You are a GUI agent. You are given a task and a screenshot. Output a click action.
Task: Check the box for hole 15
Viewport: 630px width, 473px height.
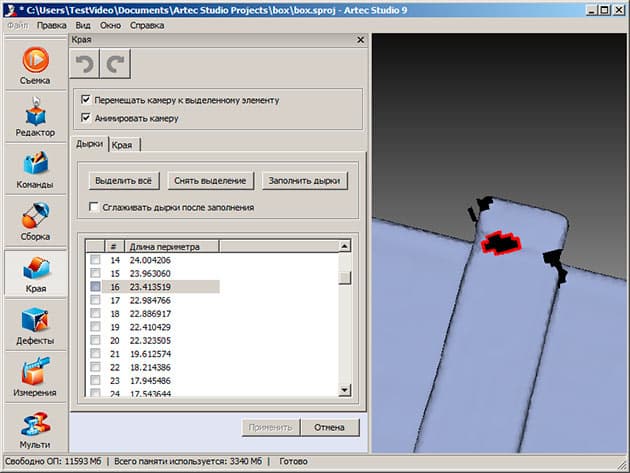tap(95, 273)
